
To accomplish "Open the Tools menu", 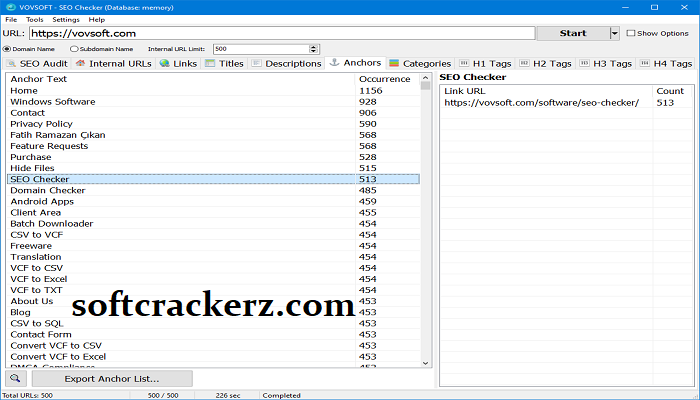I will pos(34,20).
